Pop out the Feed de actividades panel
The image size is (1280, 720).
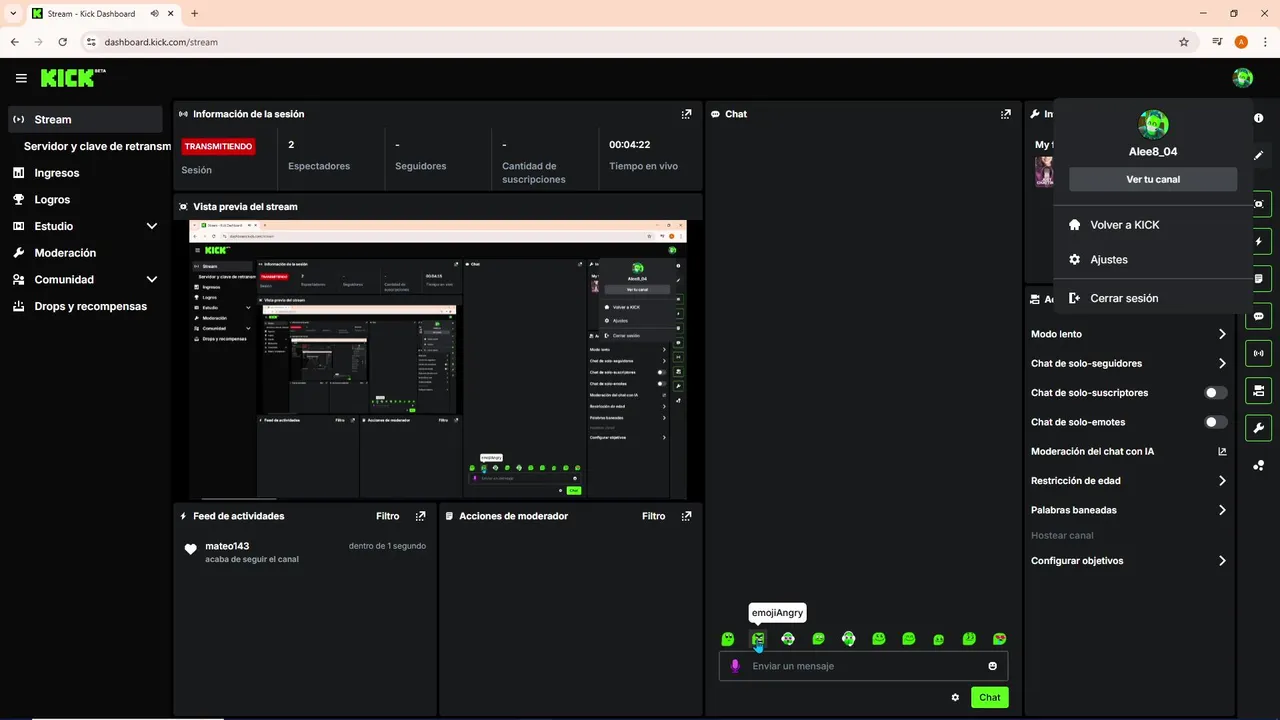(x=420, y=516)
